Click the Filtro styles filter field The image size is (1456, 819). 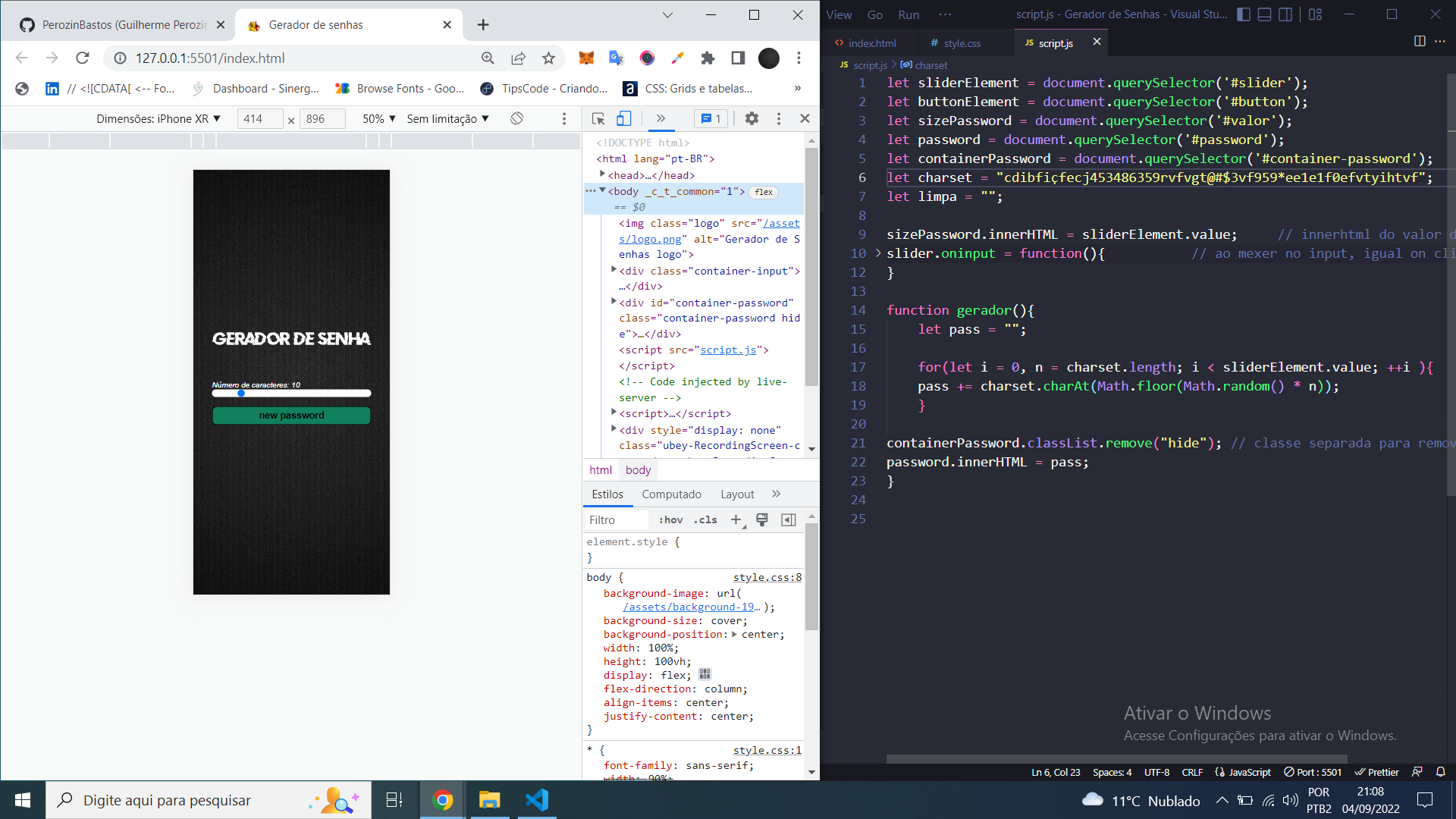click(617, 519)
